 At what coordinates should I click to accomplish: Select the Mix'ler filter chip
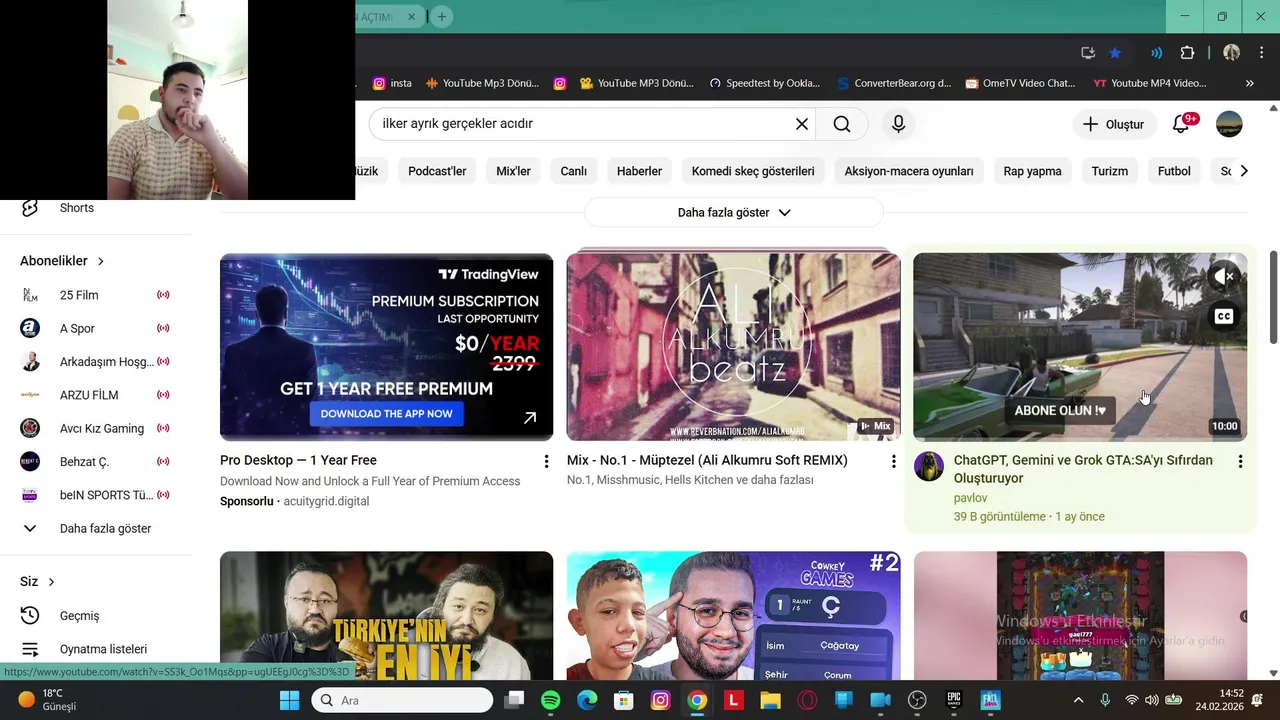(513, 171)
